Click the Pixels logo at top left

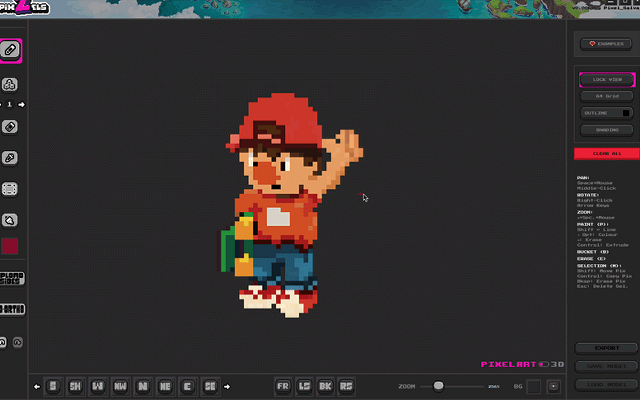[x=24, y=7]
